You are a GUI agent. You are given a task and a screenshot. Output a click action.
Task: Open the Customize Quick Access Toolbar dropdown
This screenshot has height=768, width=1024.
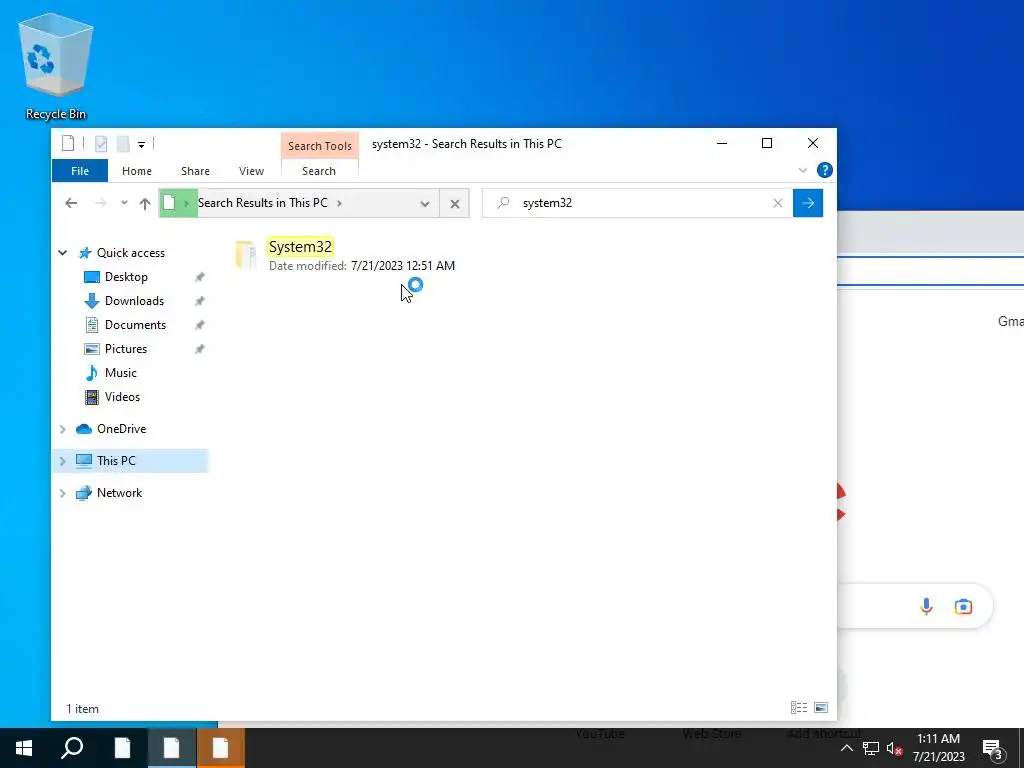click(141, 144)
